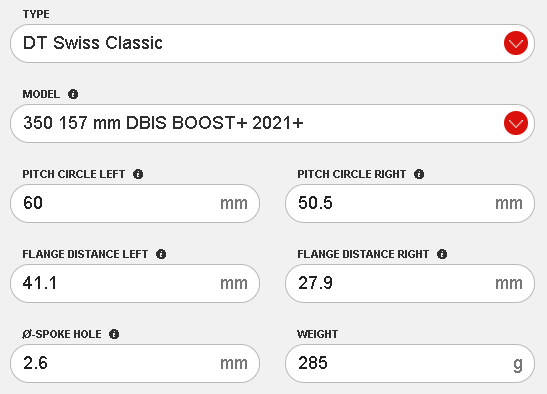Expand Model dropdown via red chevron
Image resolution: width=547 pixels, height=394 pixels.
516,123
